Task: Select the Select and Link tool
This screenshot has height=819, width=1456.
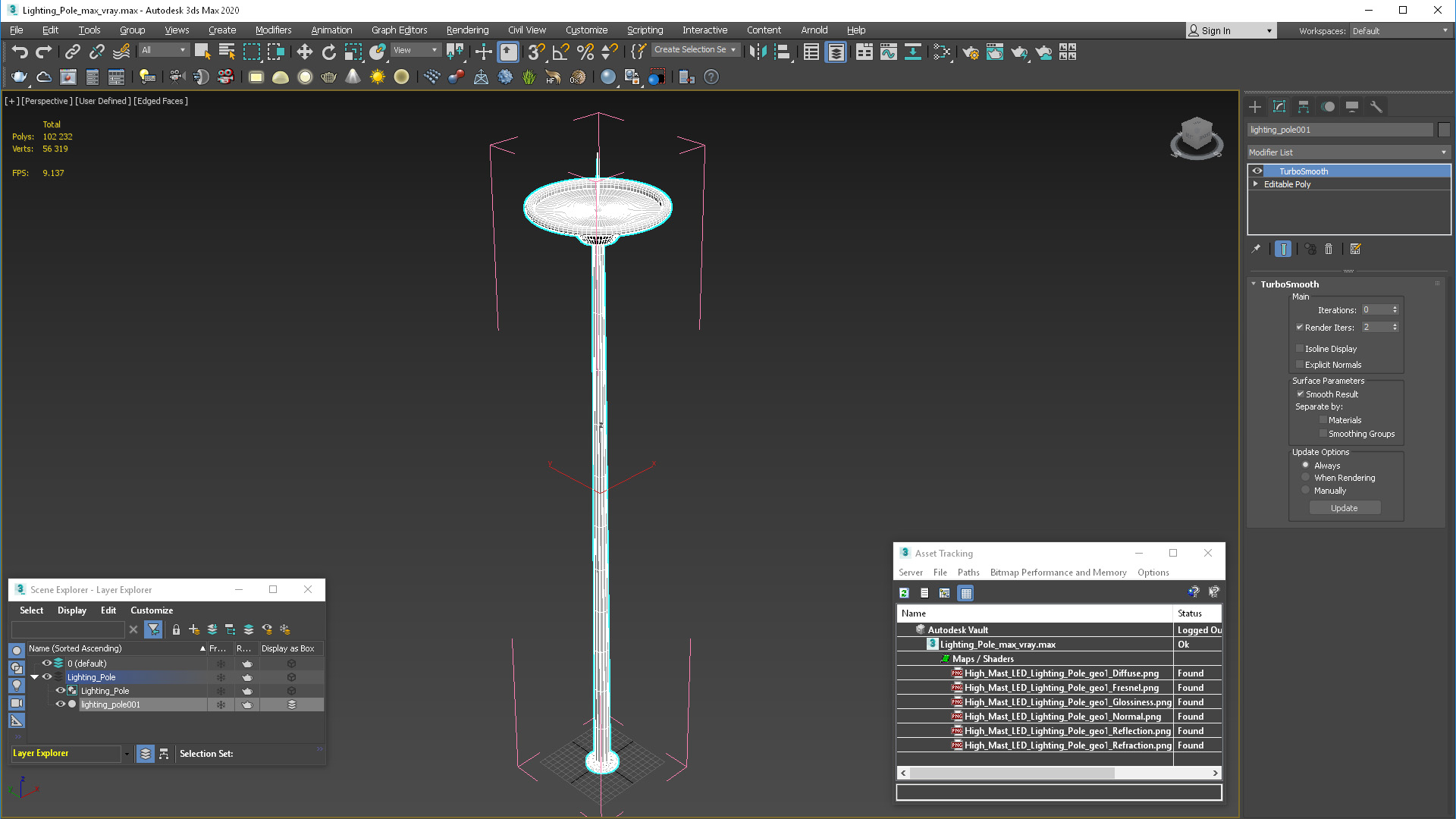Action: (72, 52)
